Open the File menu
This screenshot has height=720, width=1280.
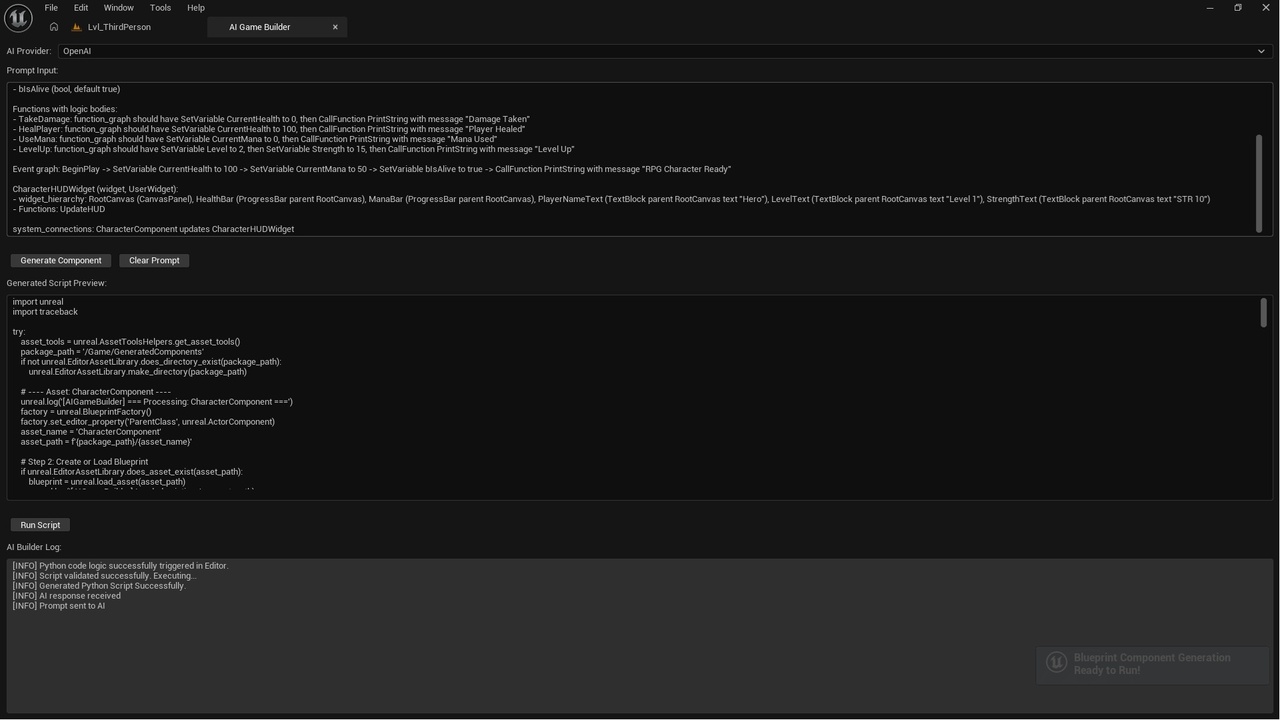[51, 8]
